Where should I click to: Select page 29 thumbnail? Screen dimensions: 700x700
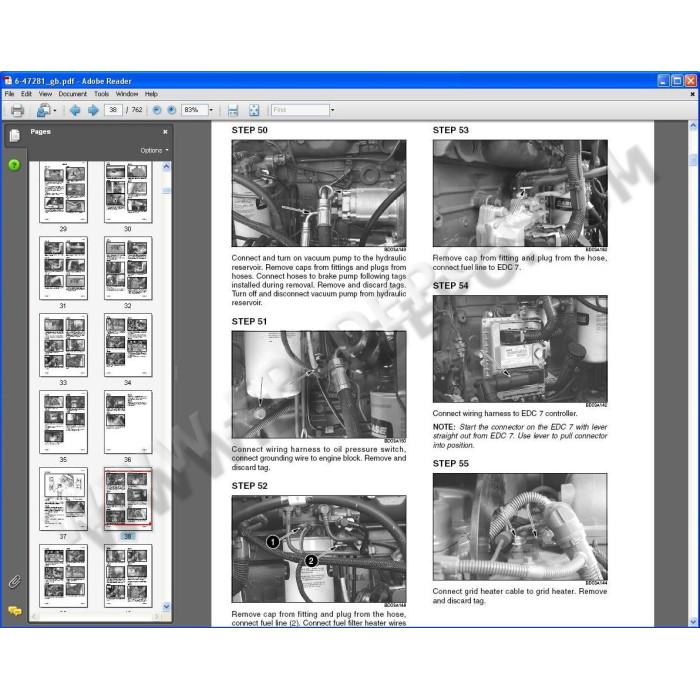coord(63,192)
